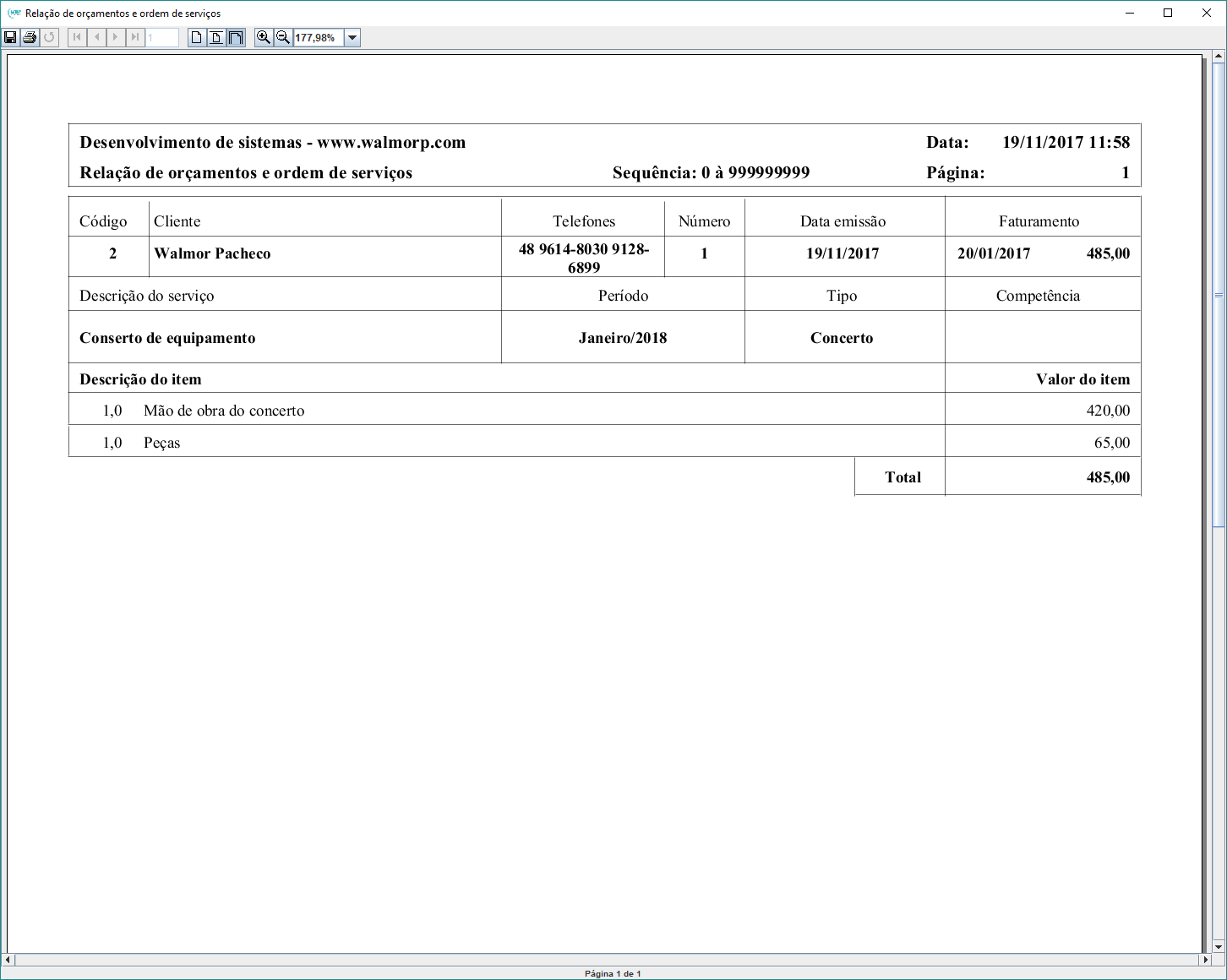1227x980 pixels.
Task: Maximize the report viewer window
Action: tap(1168, 13)
